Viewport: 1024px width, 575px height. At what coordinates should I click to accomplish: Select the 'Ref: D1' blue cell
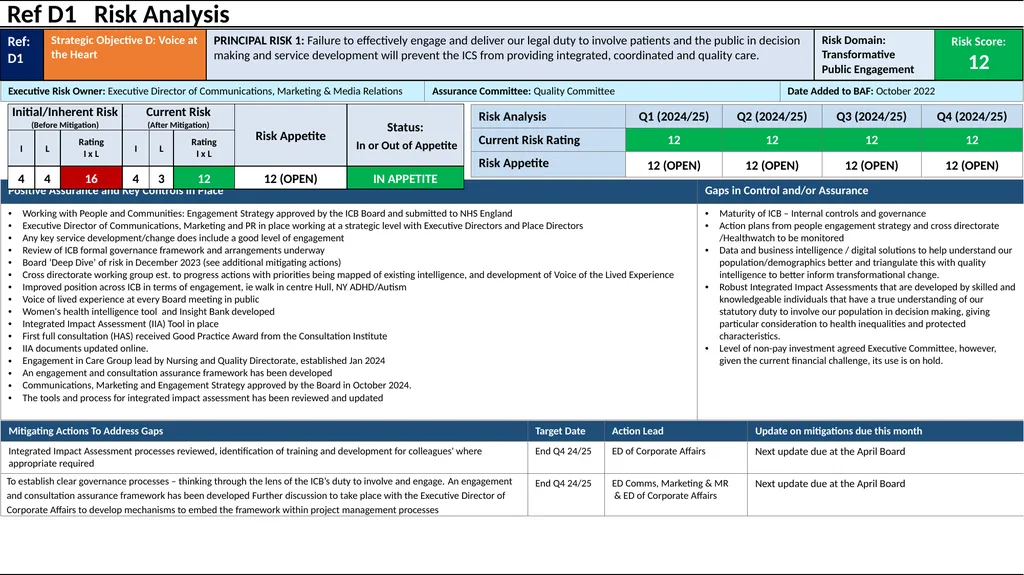coord(22,54)
